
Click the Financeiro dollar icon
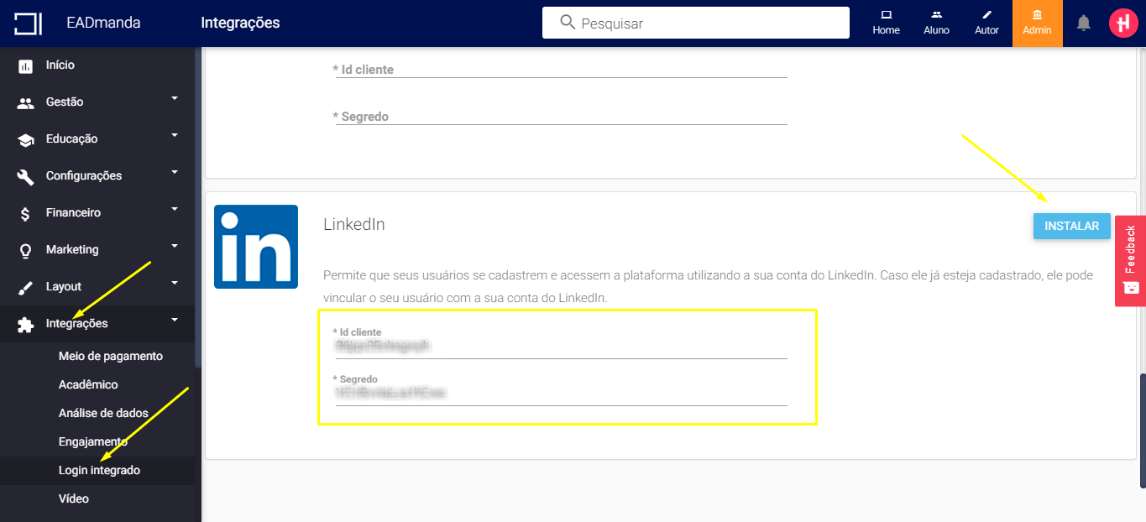[x=26, y=214]
